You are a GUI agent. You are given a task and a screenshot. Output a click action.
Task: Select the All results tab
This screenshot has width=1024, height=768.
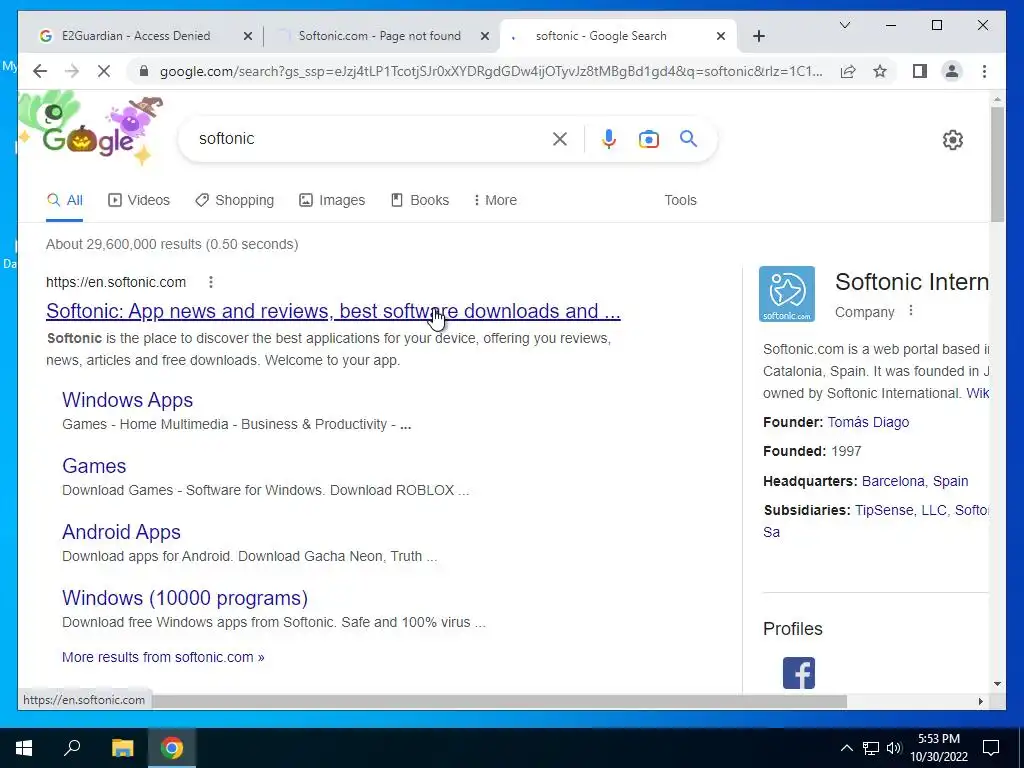[65, 200]
